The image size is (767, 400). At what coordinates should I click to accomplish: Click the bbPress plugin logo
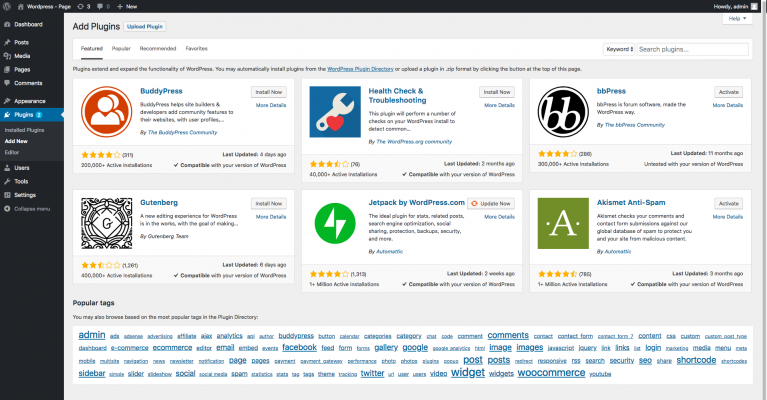click(x=563, y=112)
